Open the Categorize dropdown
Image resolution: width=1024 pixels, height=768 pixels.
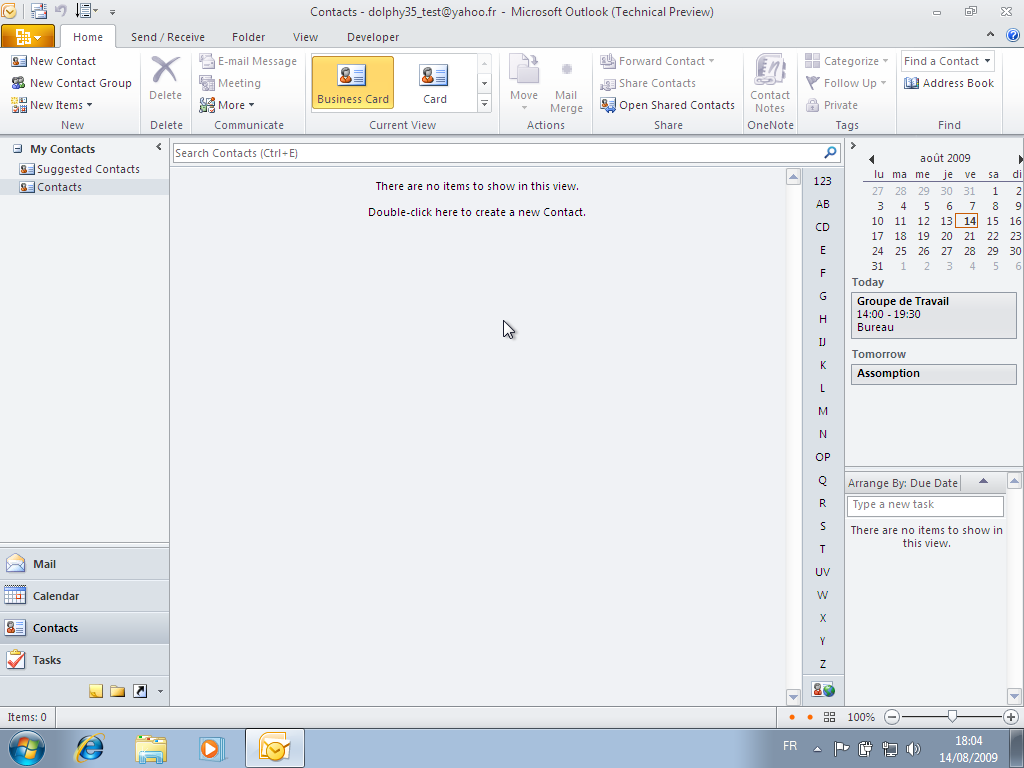[846, 61]
